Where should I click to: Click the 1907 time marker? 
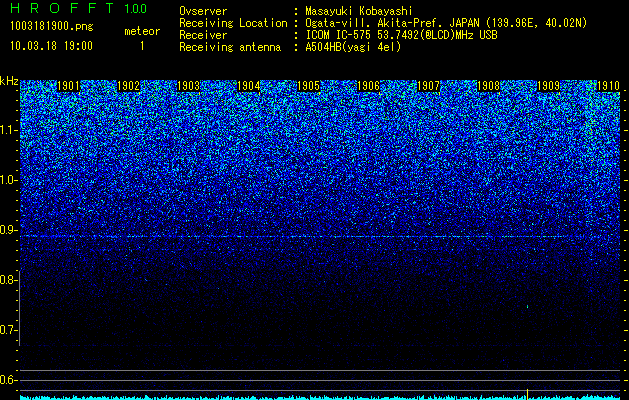[x=428, y=86]
